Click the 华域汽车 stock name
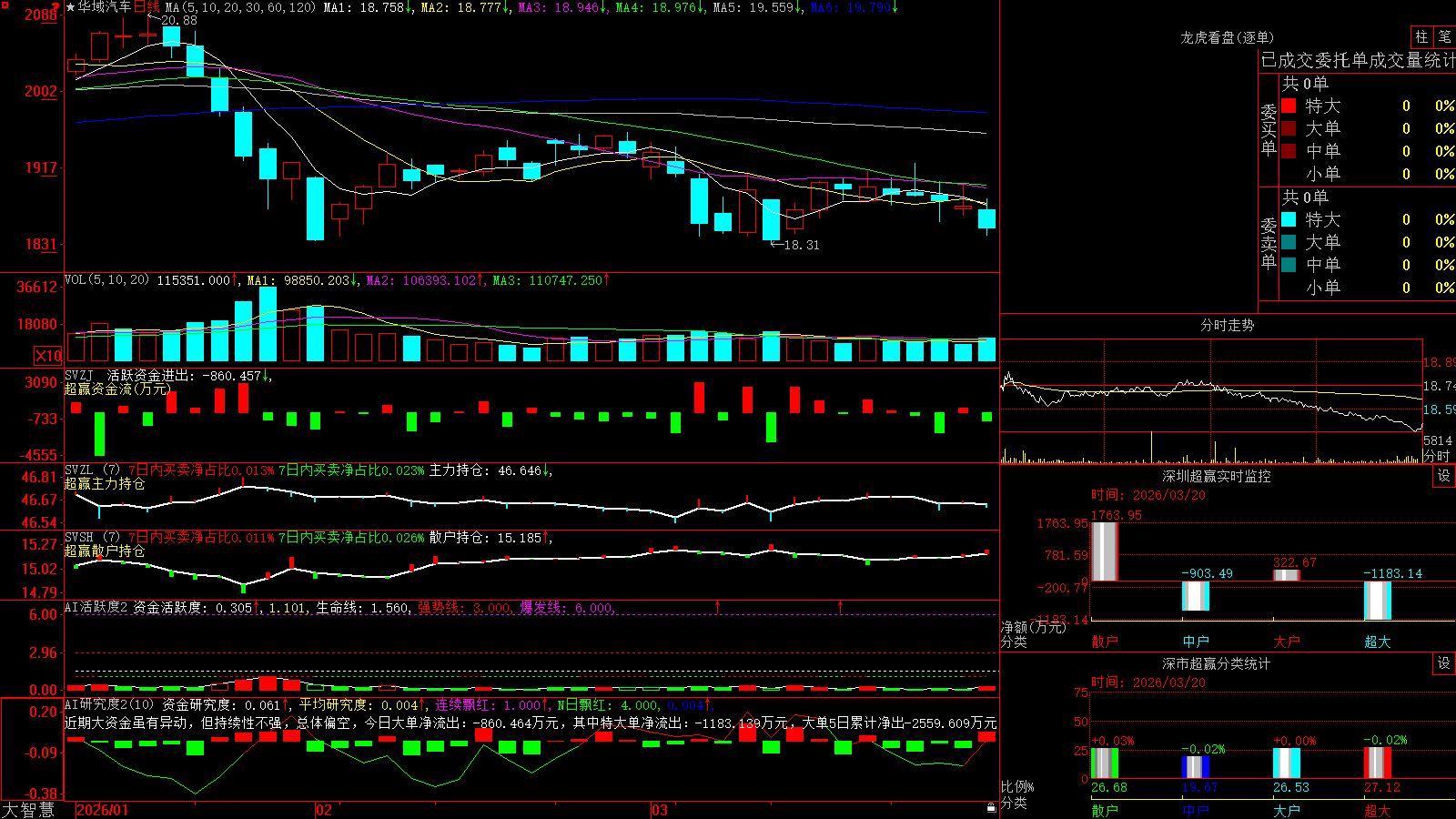 click(x=105, y=7)
